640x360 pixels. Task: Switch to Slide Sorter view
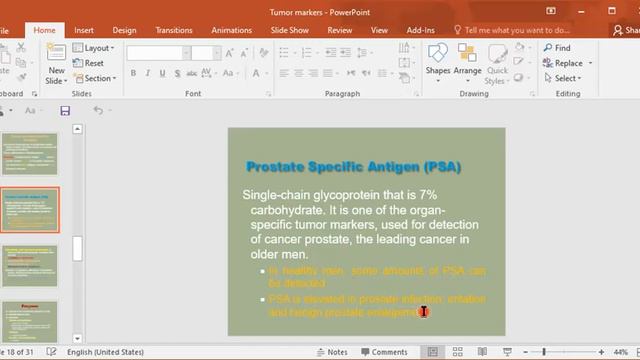[458, 352]
